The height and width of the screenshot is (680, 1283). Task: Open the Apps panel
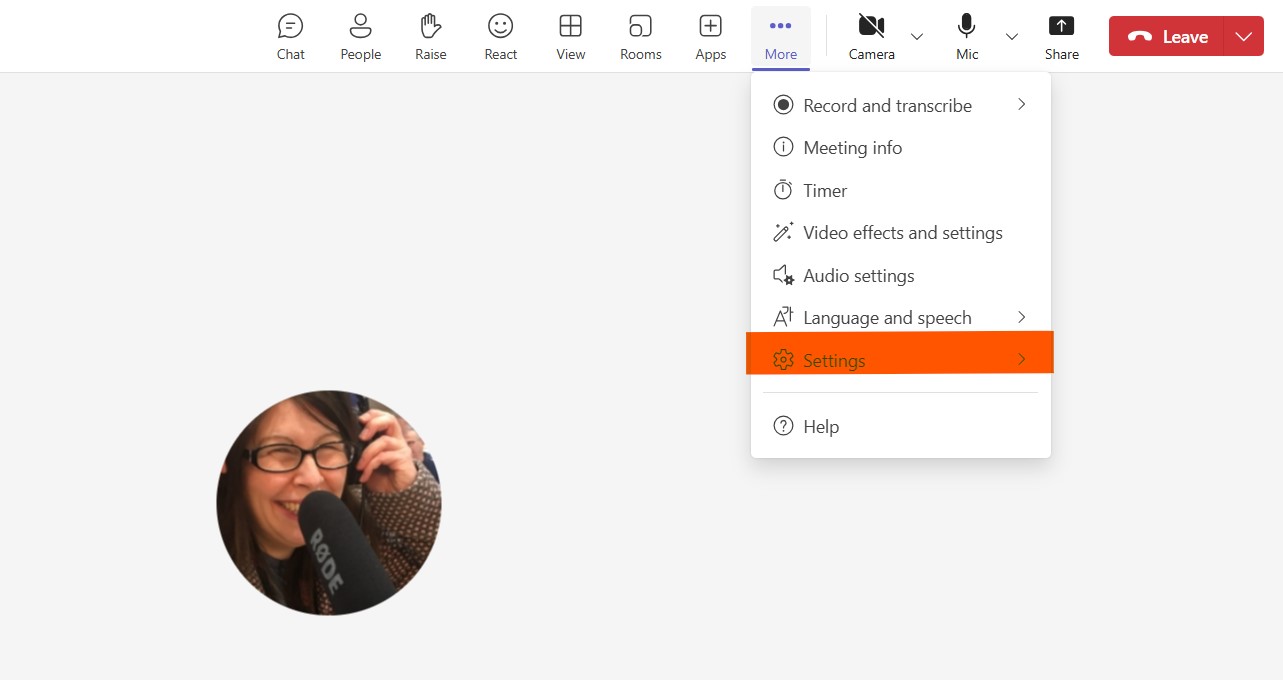click(710, 37)
